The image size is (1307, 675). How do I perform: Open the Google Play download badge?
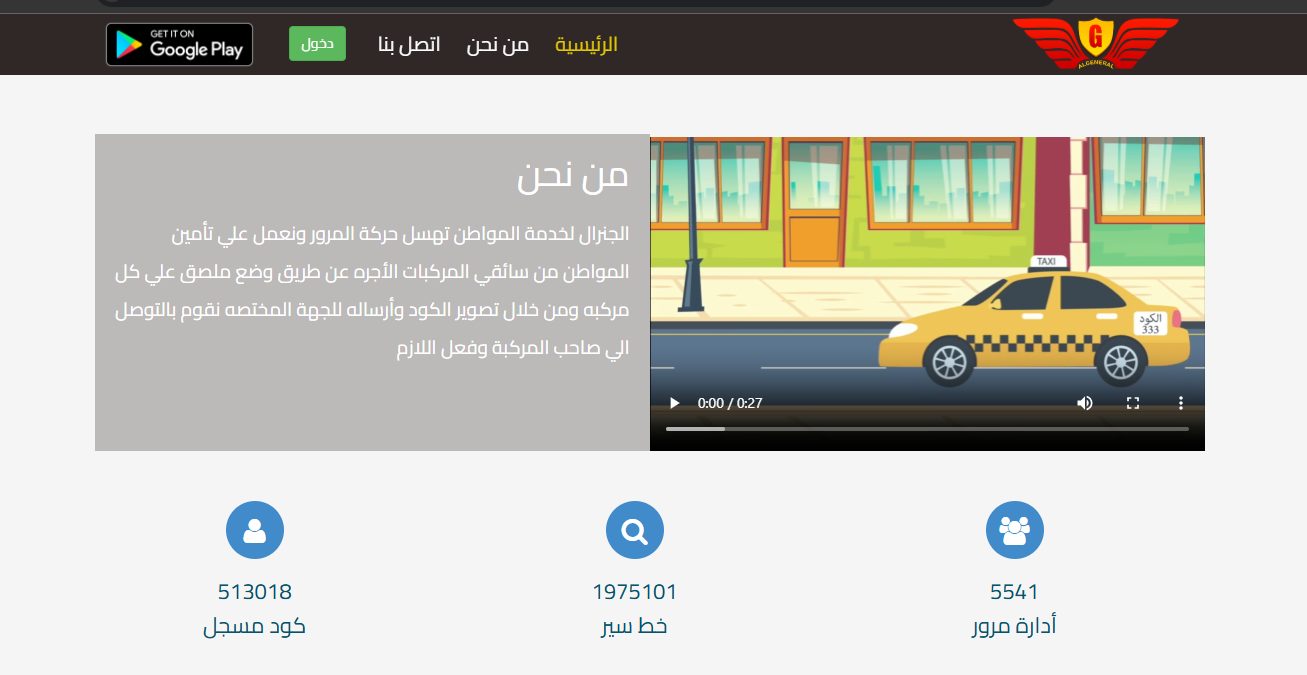click(x=180, y=44)
